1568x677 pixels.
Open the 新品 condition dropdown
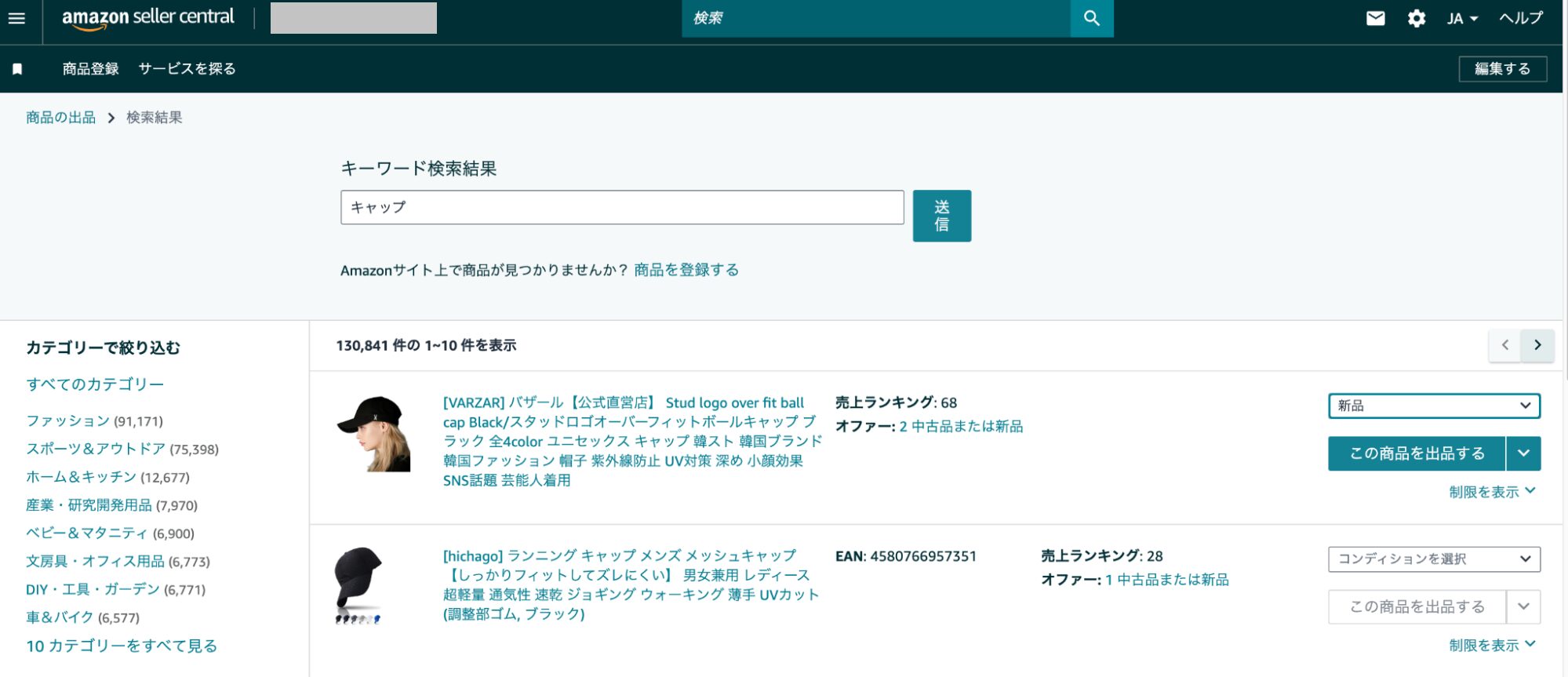[1433, 406]
